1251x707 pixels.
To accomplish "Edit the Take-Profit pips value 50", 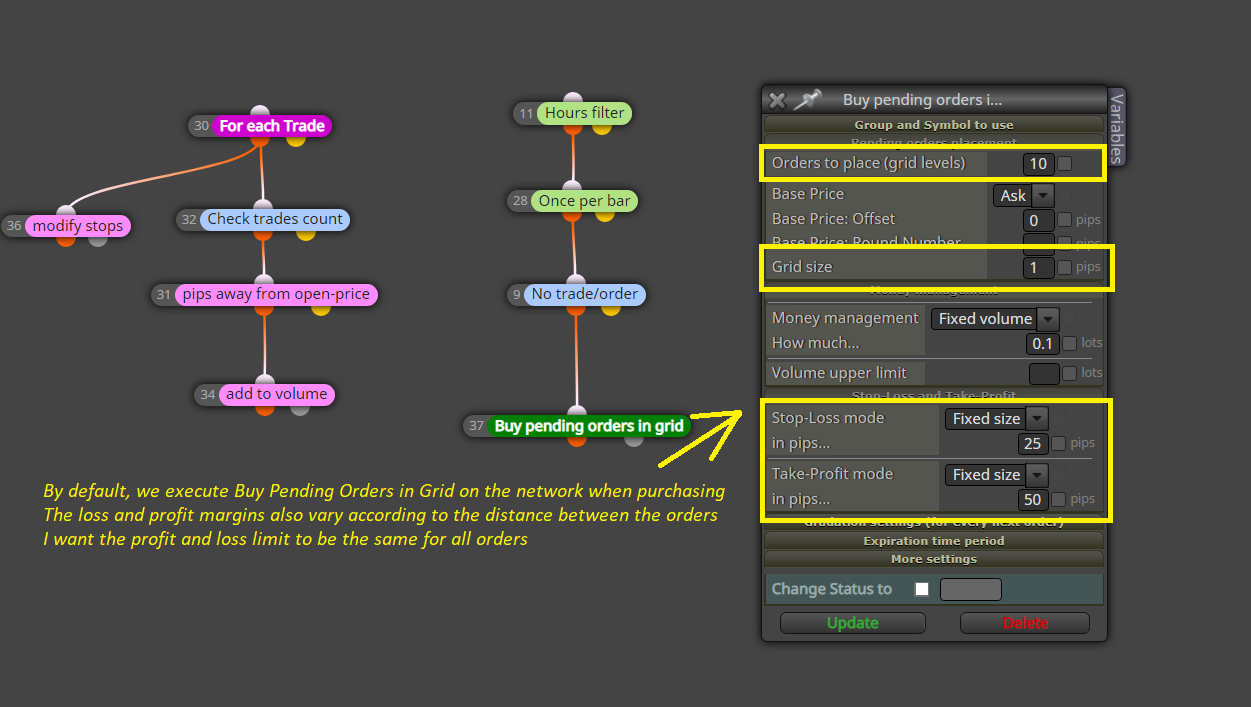I will pyautogui.click(x=1033, y=499).
